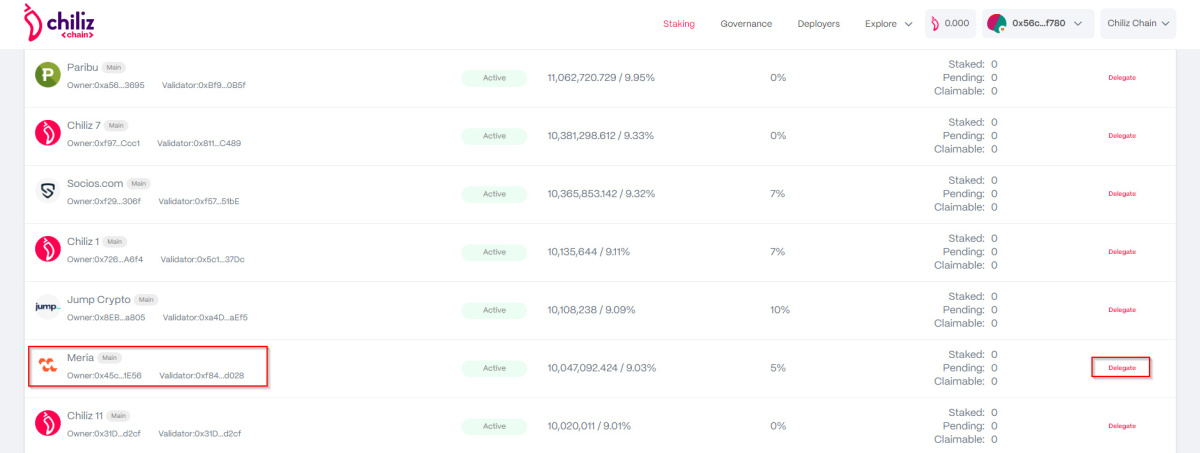Delegate to the Paribu validator

(x=1122, y=77)
